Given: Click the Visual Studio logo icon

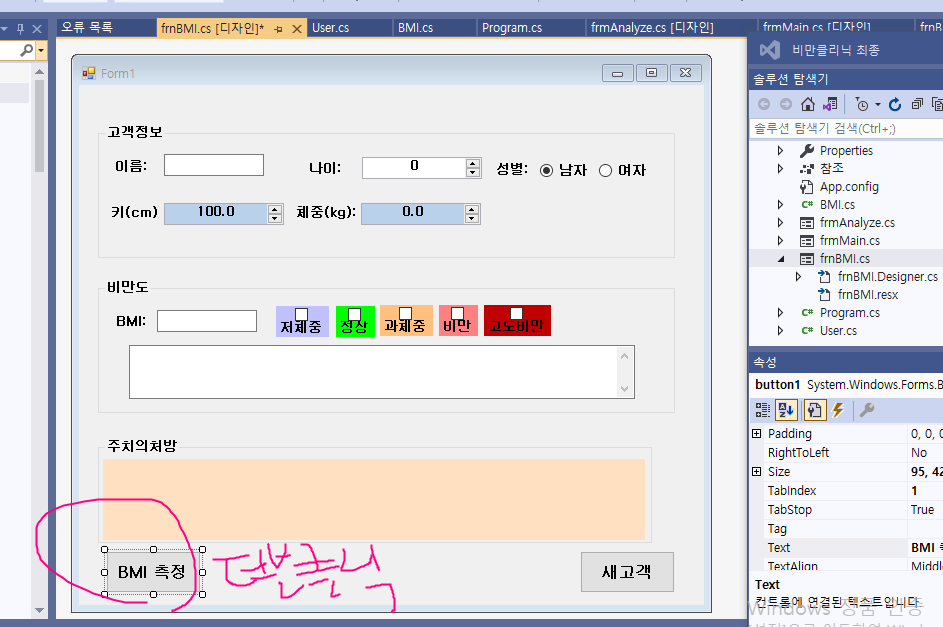Looking at the screenshot, I should click(770, 49).
